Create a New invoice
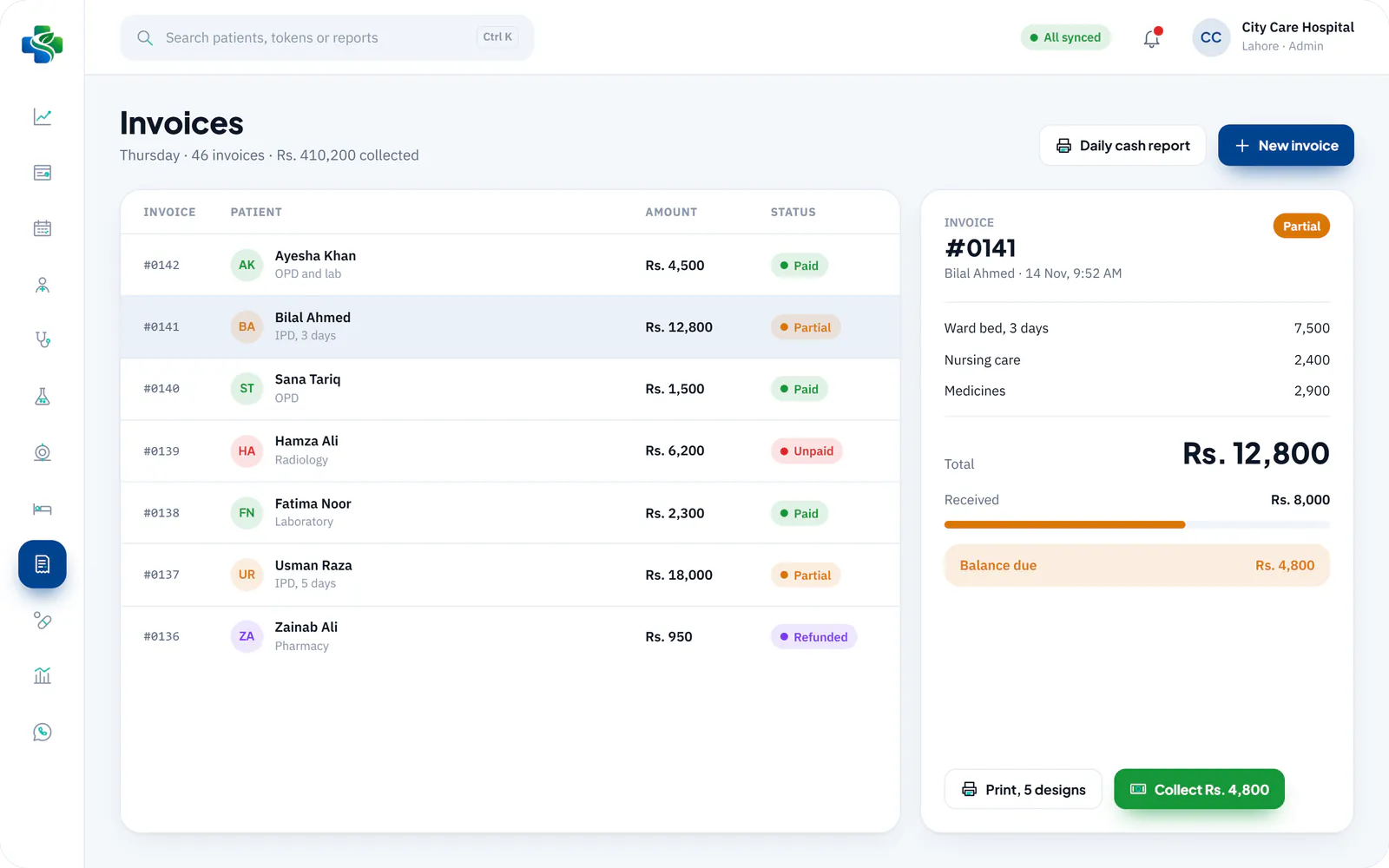Image resolution: width=1389 pixels, height=868 pixels. pyautogui.click(x=1286, y=146)
